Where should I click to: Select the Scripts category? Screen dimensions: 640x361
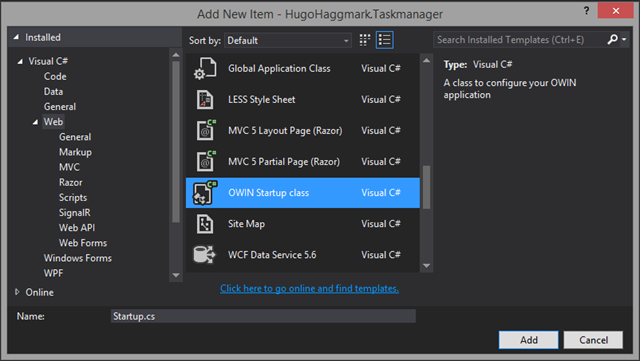(73, 197)
